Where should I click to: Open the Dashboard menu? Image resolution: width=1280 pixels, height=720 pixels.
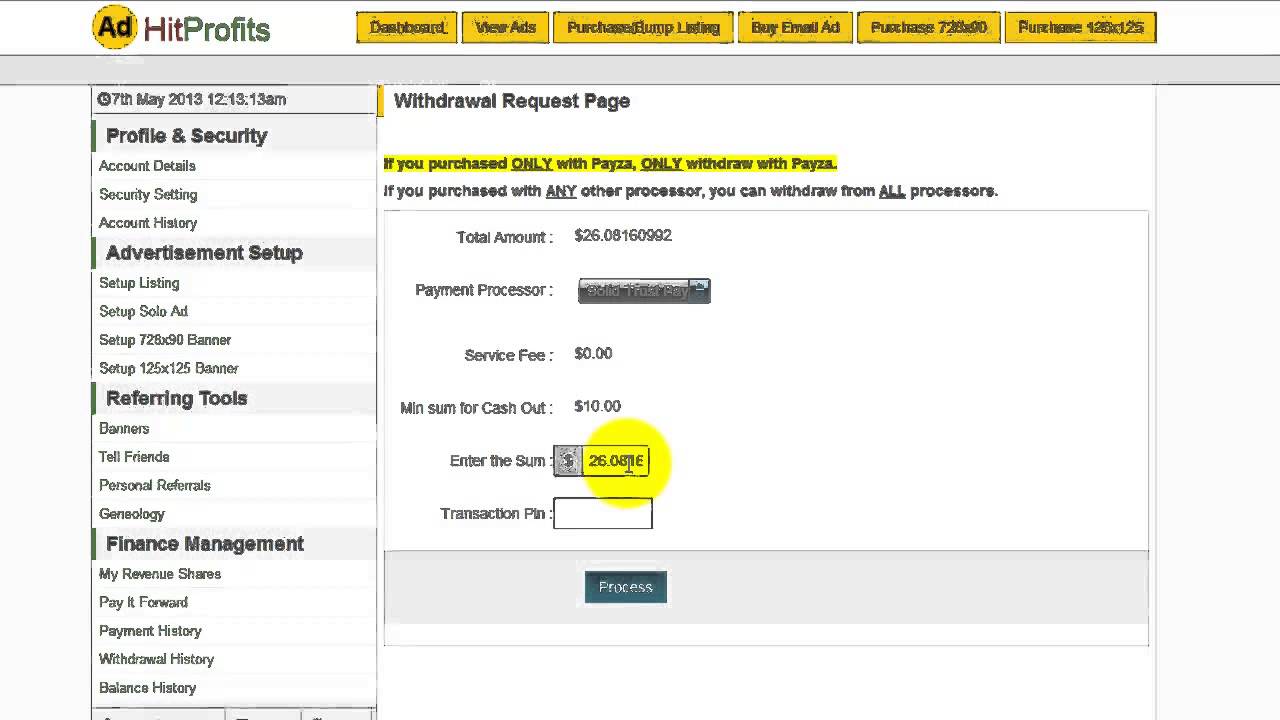coord(407,28)
